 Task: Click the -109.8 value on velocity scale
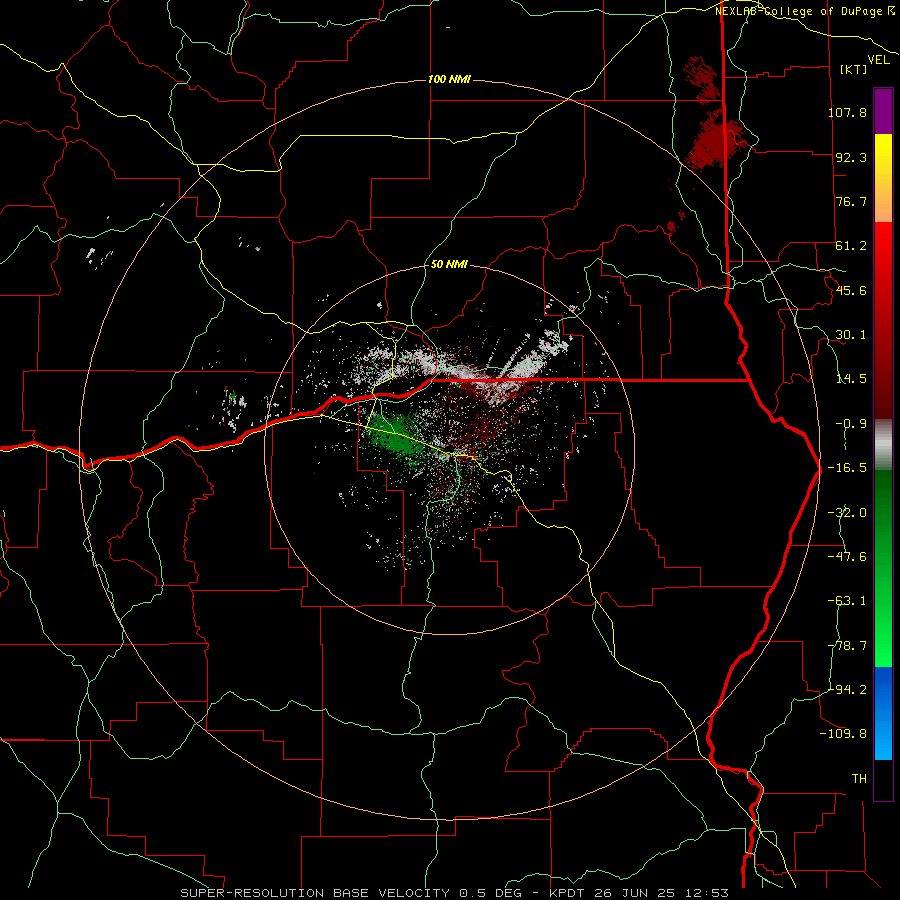[843, 734]
